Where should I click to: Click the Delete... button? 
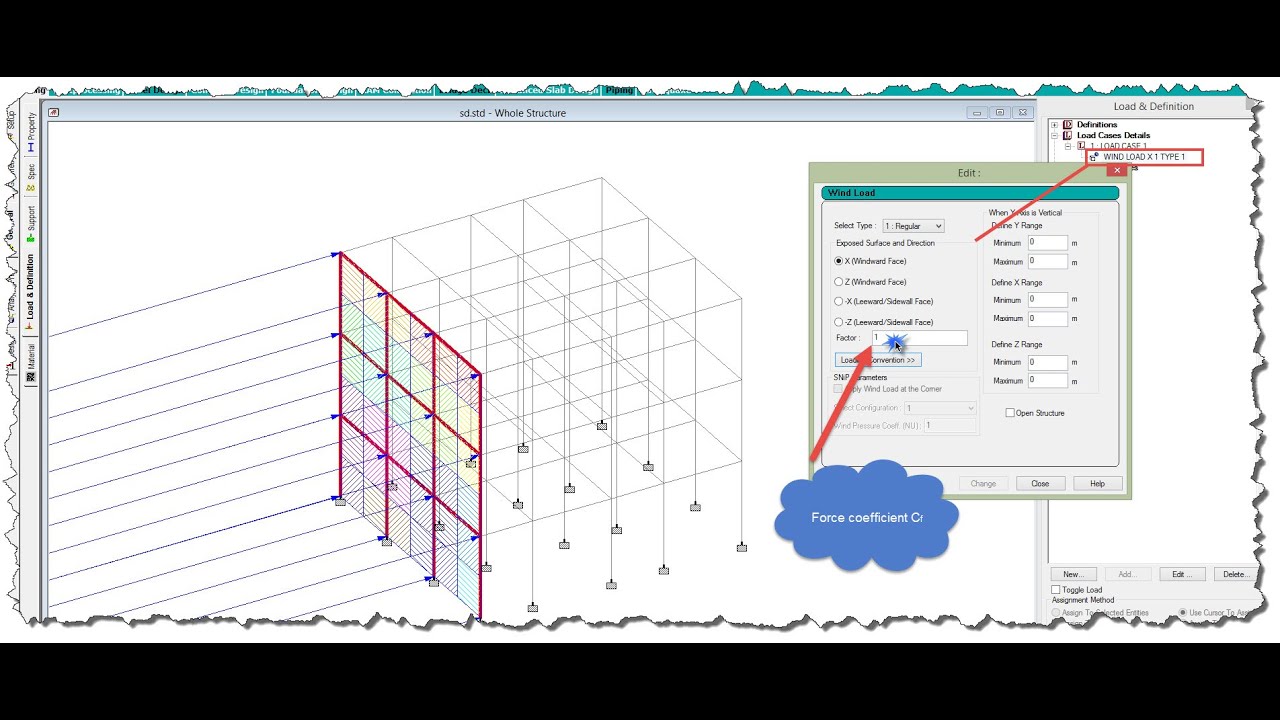click(x=1235, y=574)
